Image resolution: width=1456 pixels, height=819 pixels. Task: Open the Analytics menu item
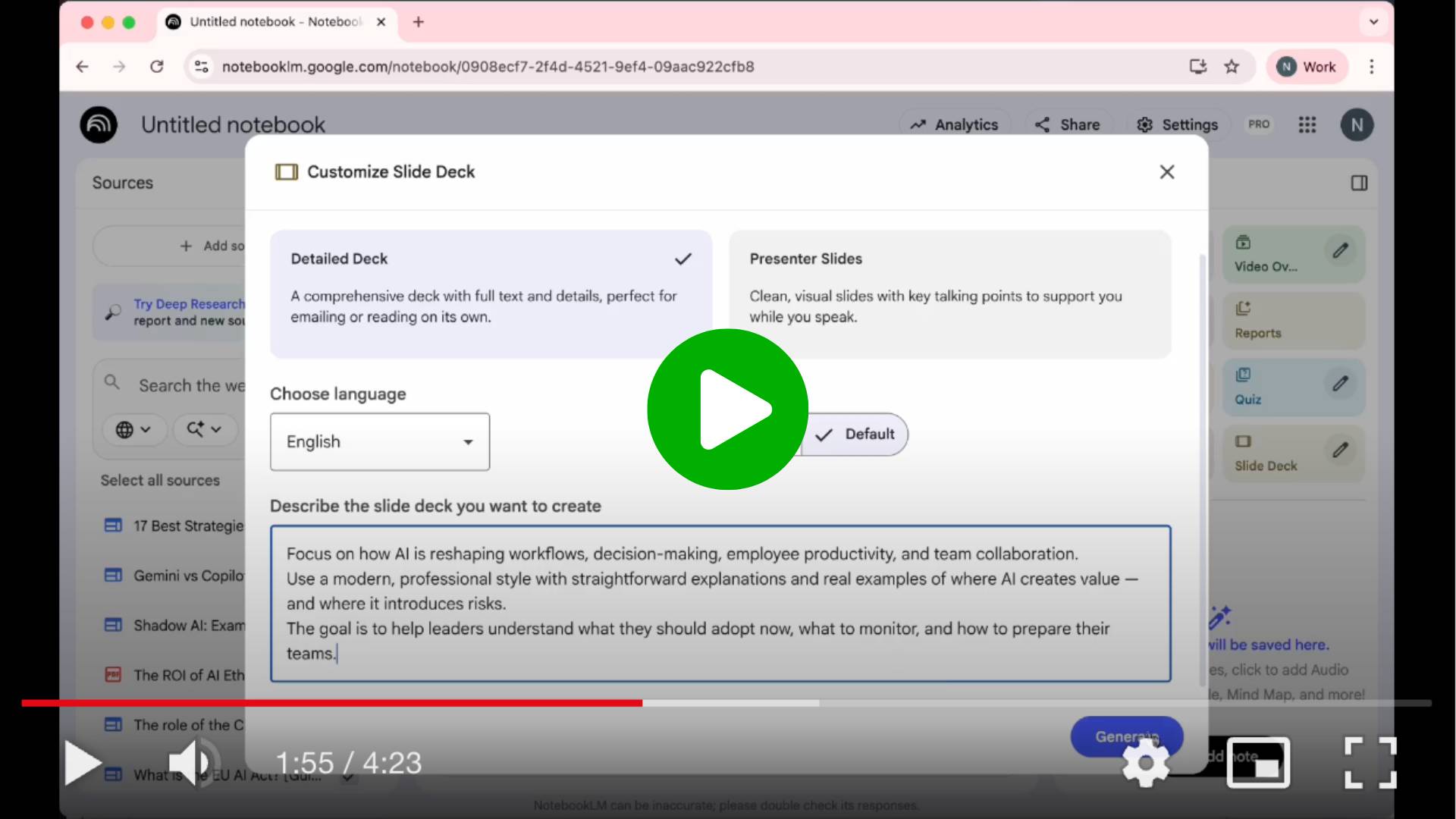tap(955, 125)
